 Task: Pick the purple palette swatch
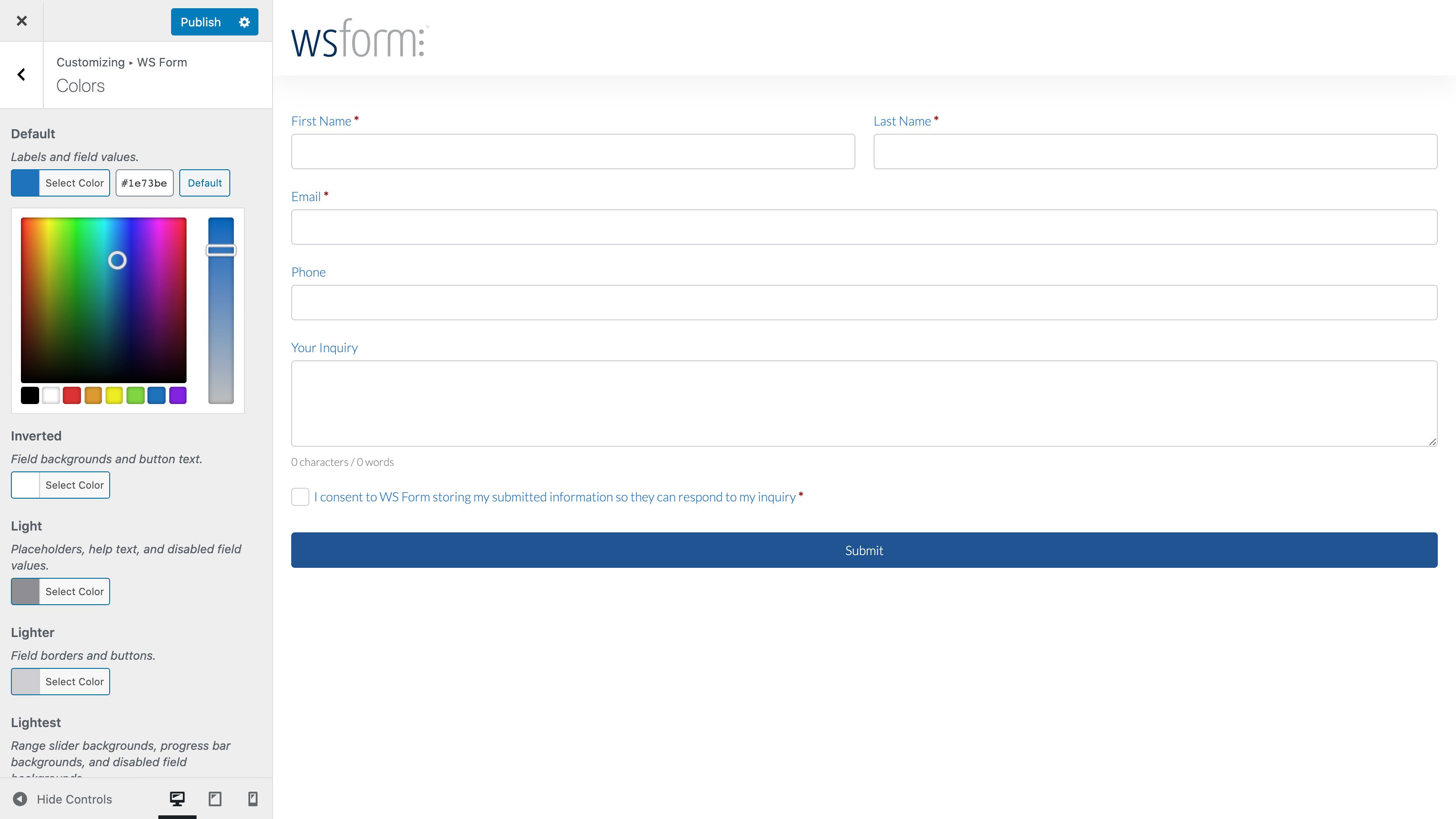(178, 395)
